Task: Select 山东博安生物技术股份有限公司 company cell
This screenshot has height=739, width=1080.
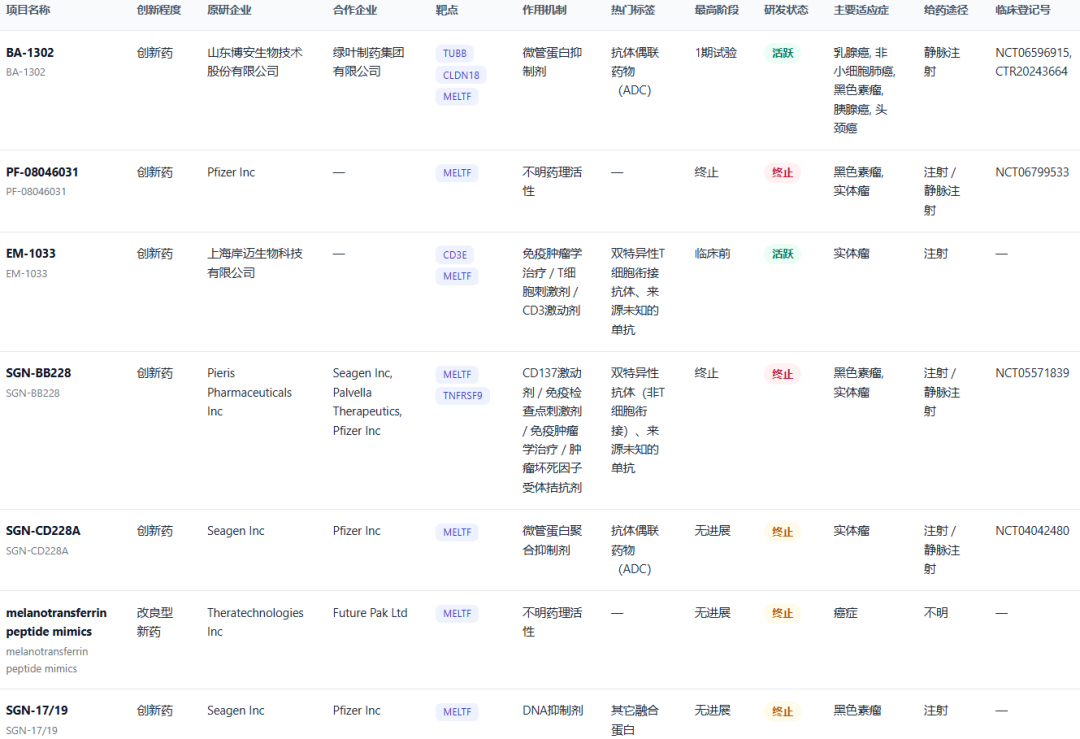Action: [255, 62]
